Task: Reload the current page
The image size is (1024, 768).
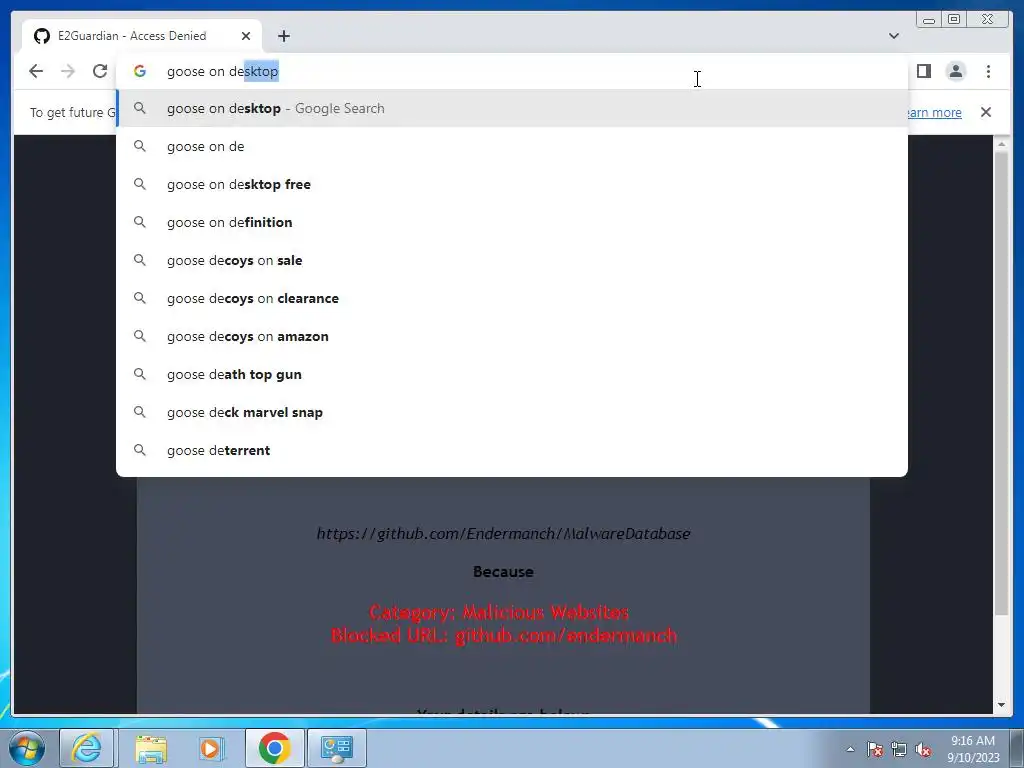Action: 100,71
